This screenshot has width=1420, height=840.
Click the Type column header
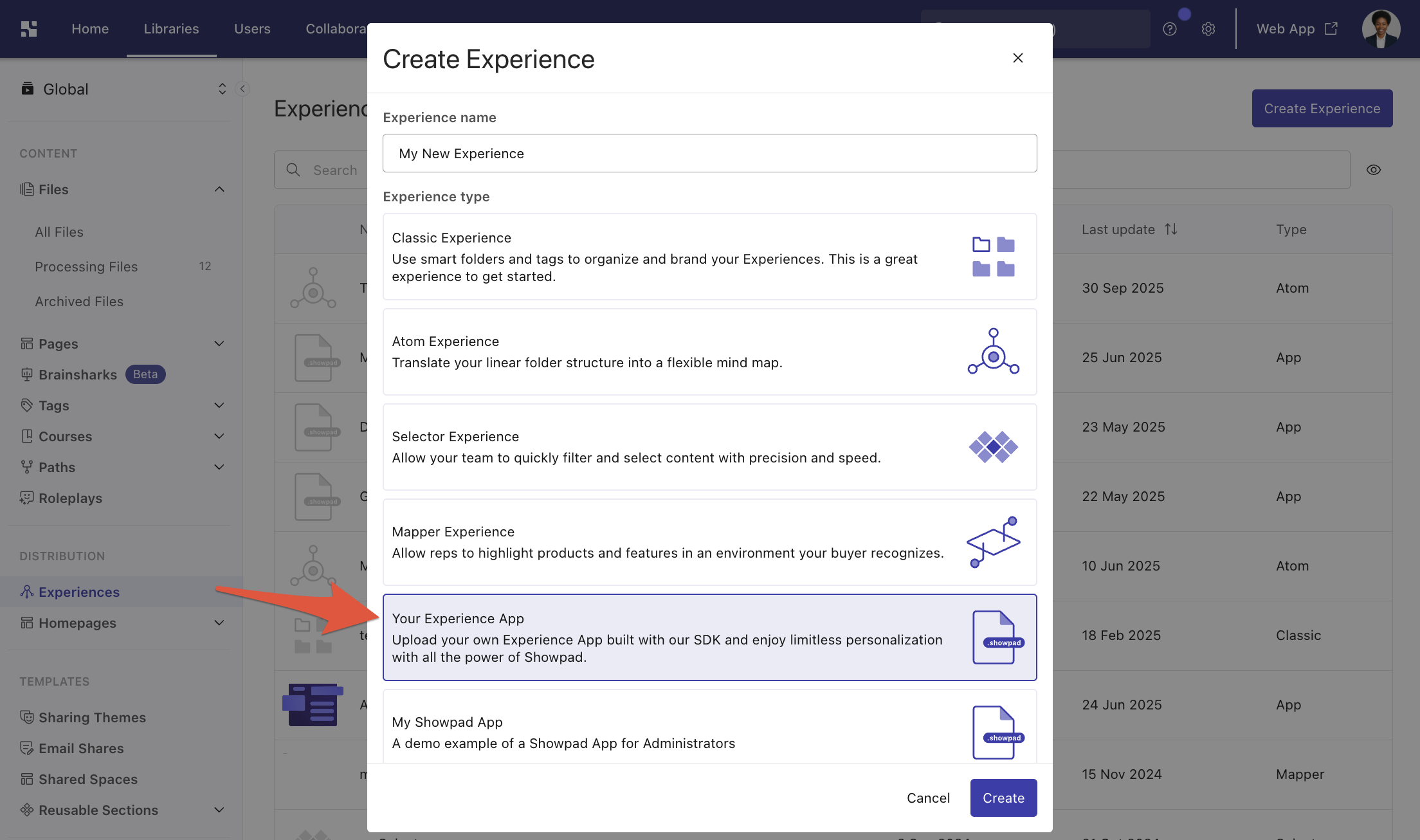point(1291,229)
